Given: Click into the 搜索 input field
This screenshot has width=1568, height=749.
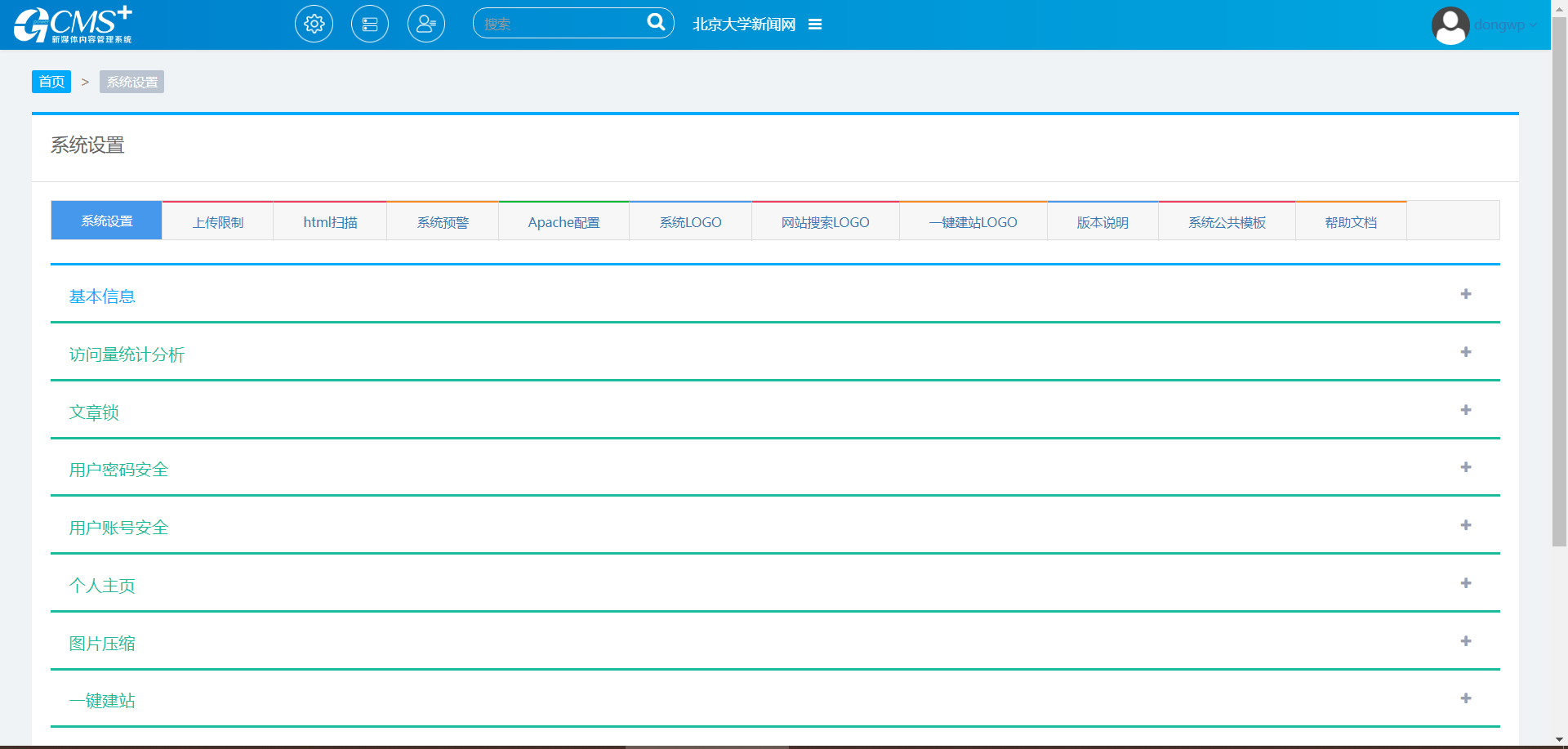Looking at the screenshot, I should point(559,24).
